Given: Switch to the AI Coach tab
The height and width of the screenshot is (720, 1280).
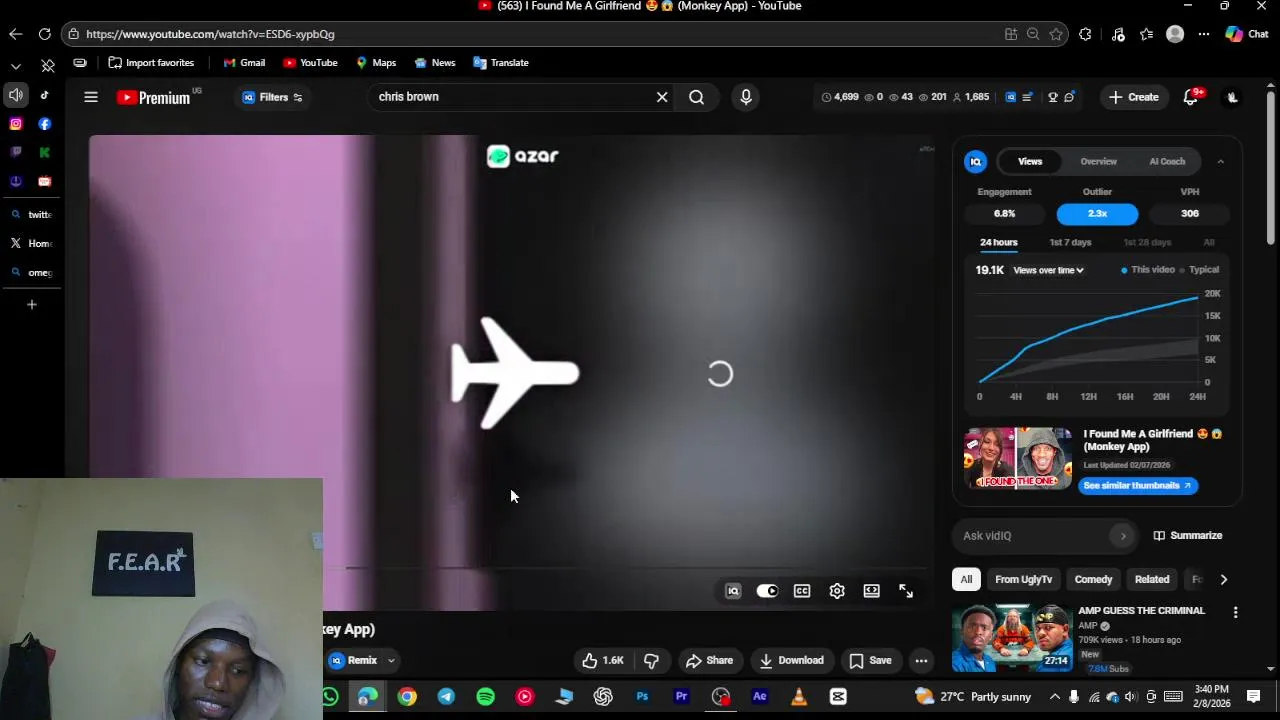Looking at the screenshot, I should click(x=1167, y=161).
